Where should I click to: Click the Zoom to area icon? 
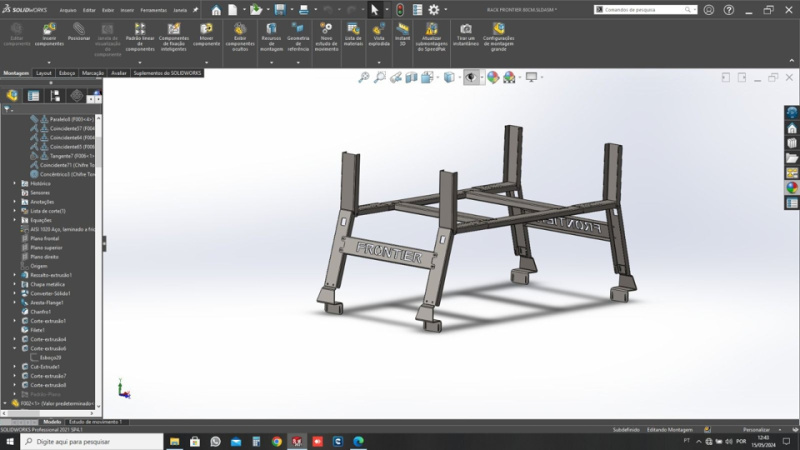(380, 77)
